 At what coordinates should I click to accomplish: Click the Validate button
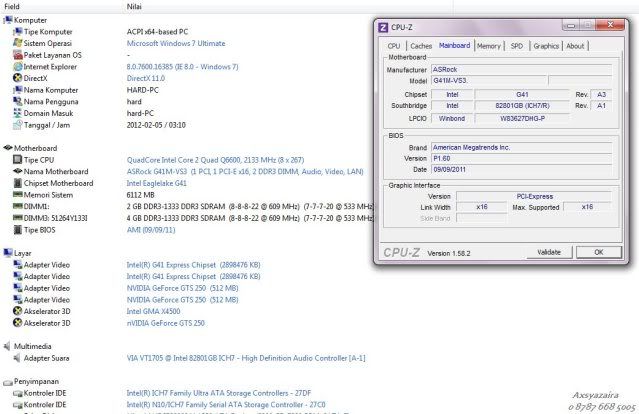549,252
